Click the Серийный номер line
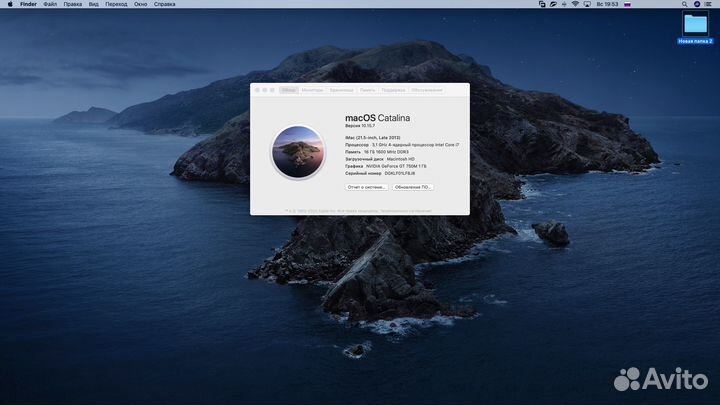This screenshot has height=405, width=720. tap(380, 174)
